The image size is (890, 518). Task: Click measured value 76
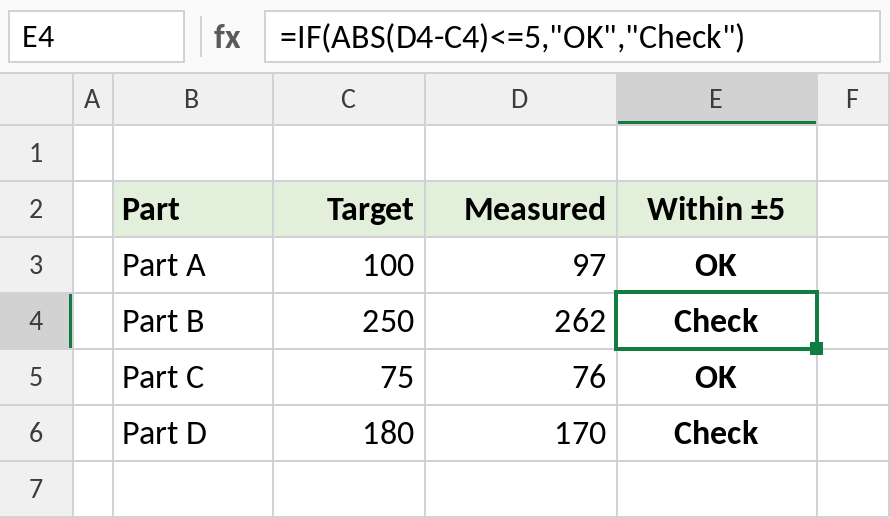pyautogui.click(x=521, y=377)
